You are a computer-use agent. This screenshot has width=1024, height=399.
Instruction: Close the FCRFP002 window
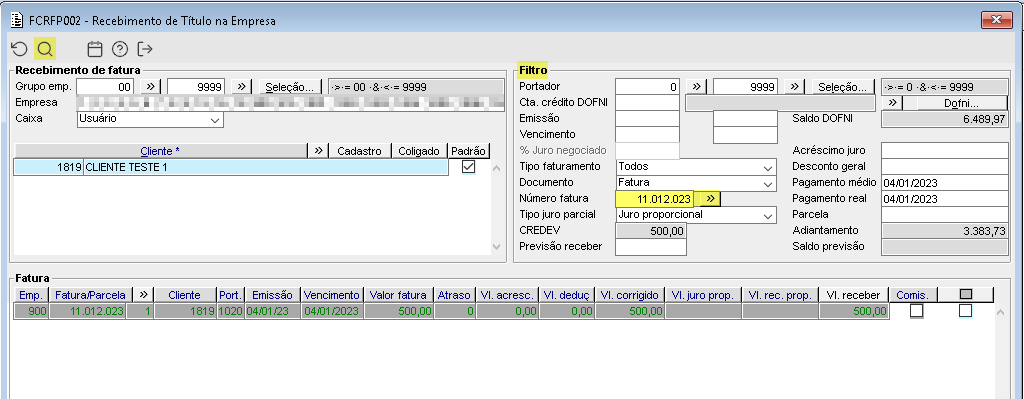coord(997,20)
